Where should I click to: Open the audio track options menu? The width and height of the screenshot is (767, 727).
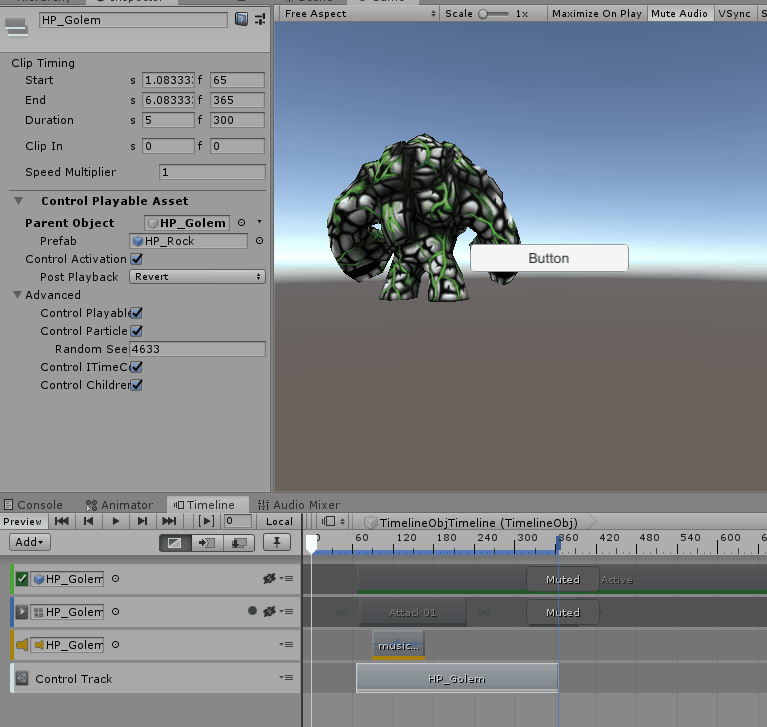click(x=287, y=644)
